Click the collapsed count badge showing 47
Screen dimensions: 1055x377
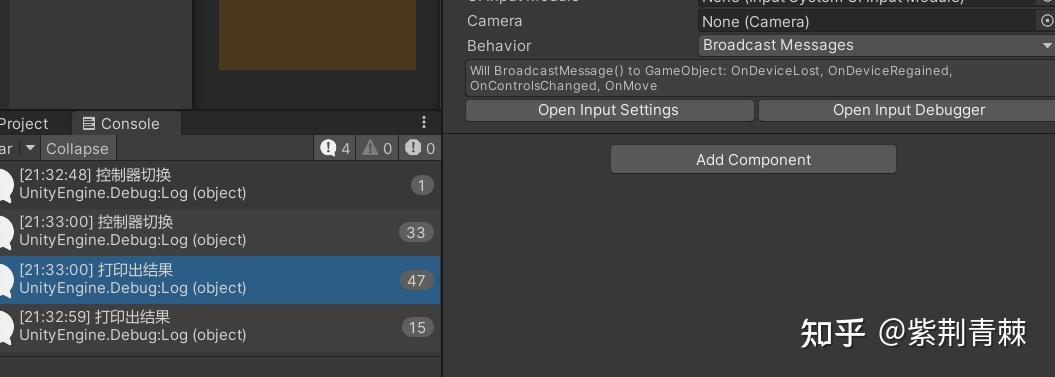(x=416, y=280)
